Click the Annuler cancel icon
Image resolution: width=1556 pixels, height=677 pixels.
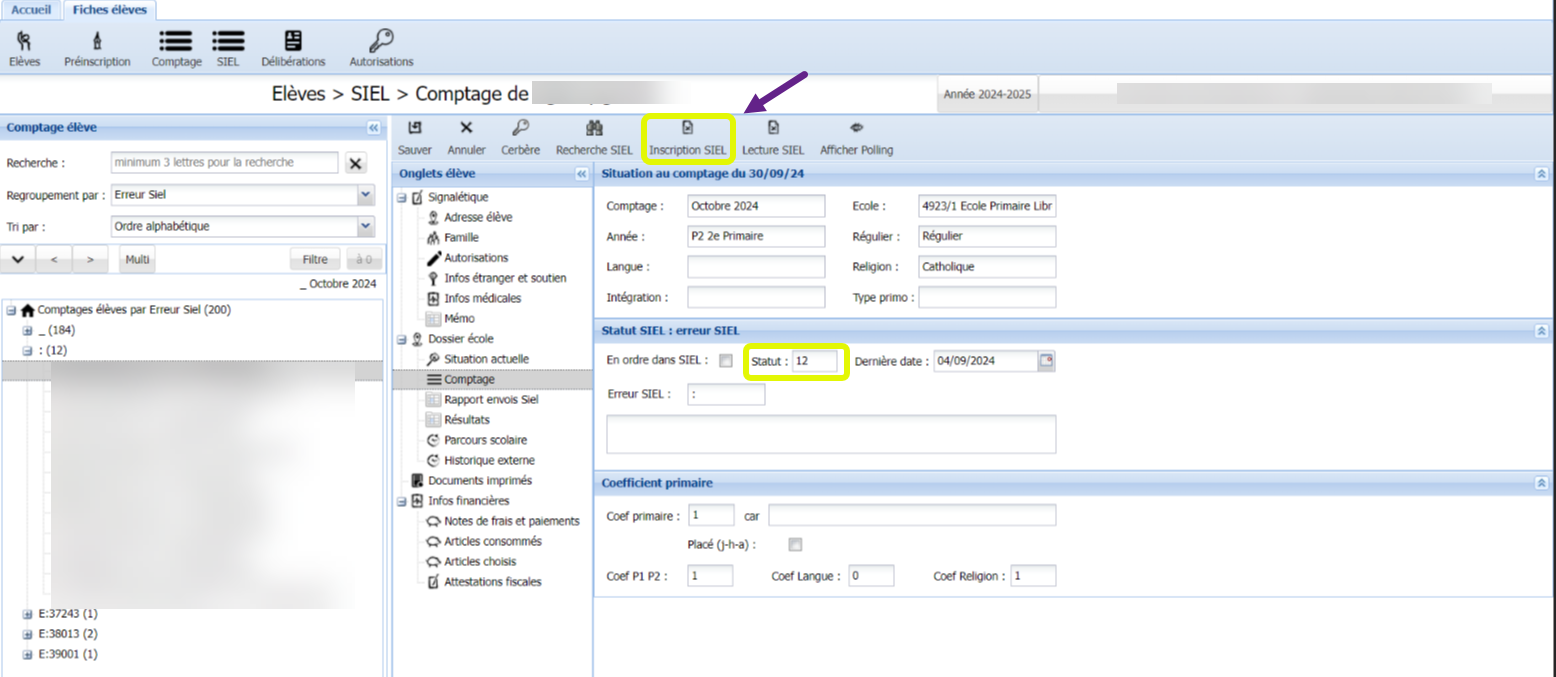click(466, 128)
